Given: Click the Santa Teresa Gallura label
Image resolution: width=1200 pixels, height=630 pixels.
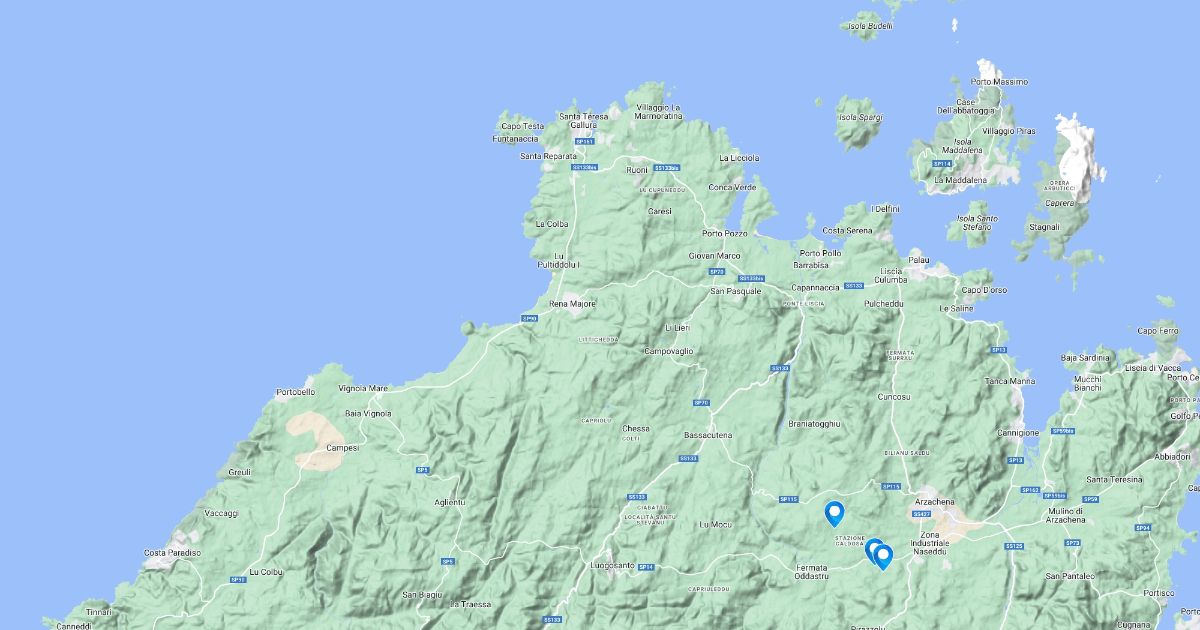Looking at the screenshot, I should (x=583, y=120).
